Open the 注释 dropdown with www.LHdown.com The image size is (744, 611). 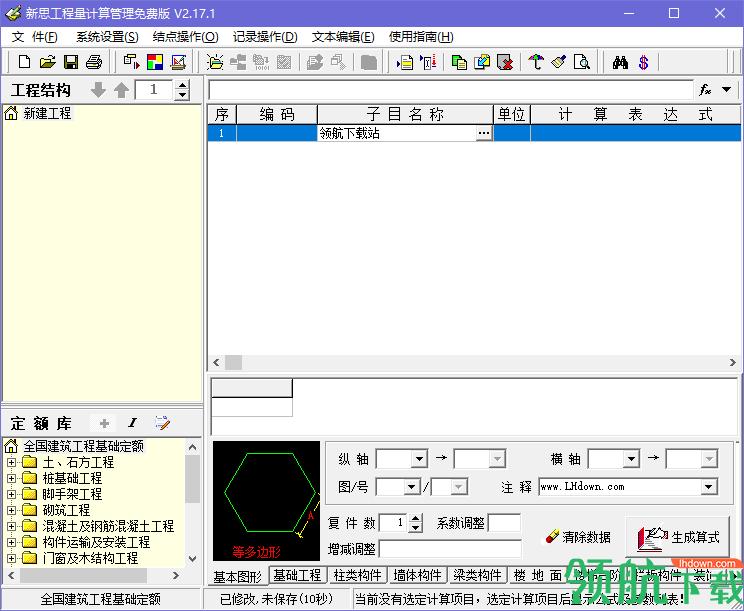(709, 487)
